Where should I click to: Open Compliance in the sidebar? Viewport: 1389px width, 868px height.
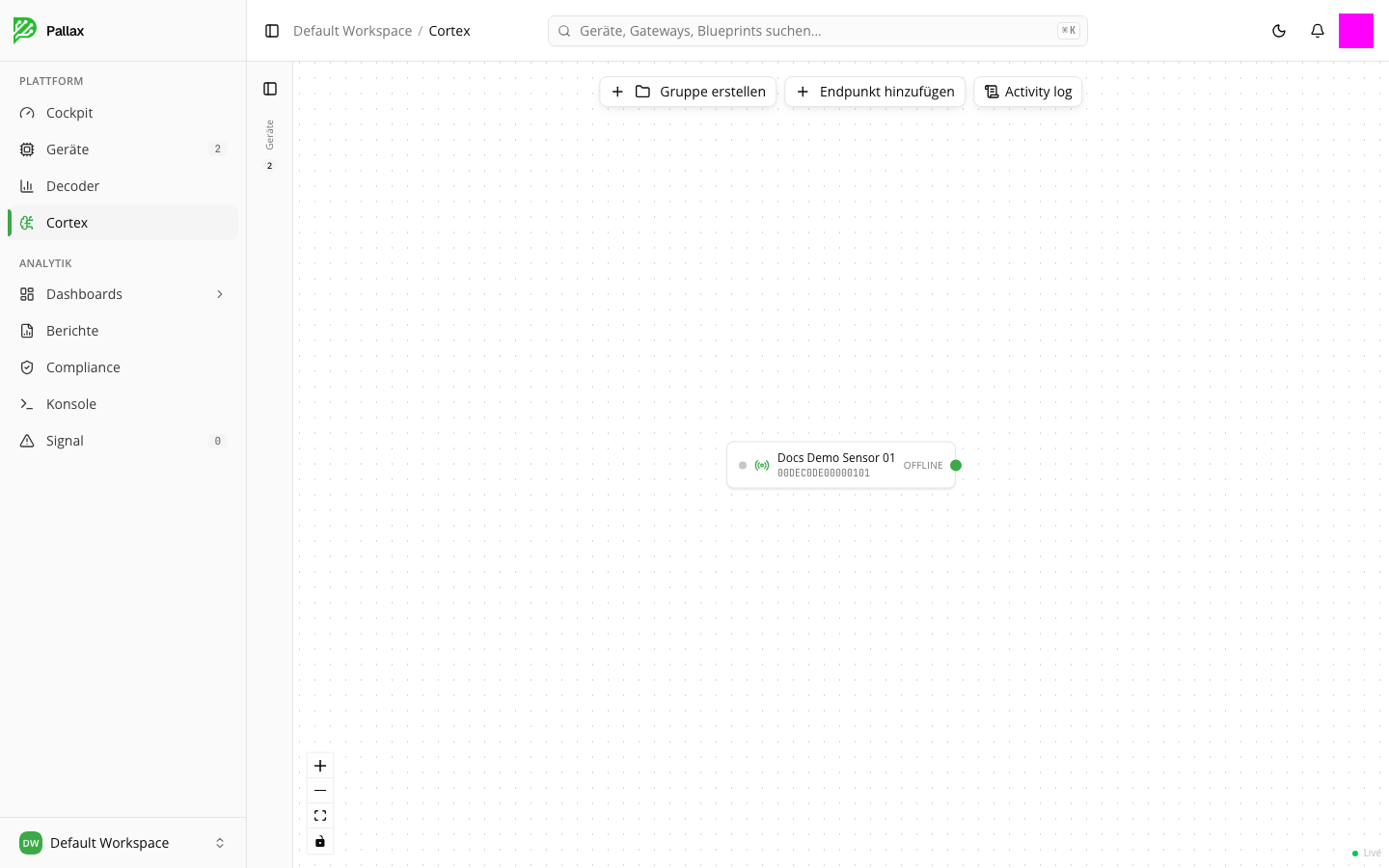123,367
